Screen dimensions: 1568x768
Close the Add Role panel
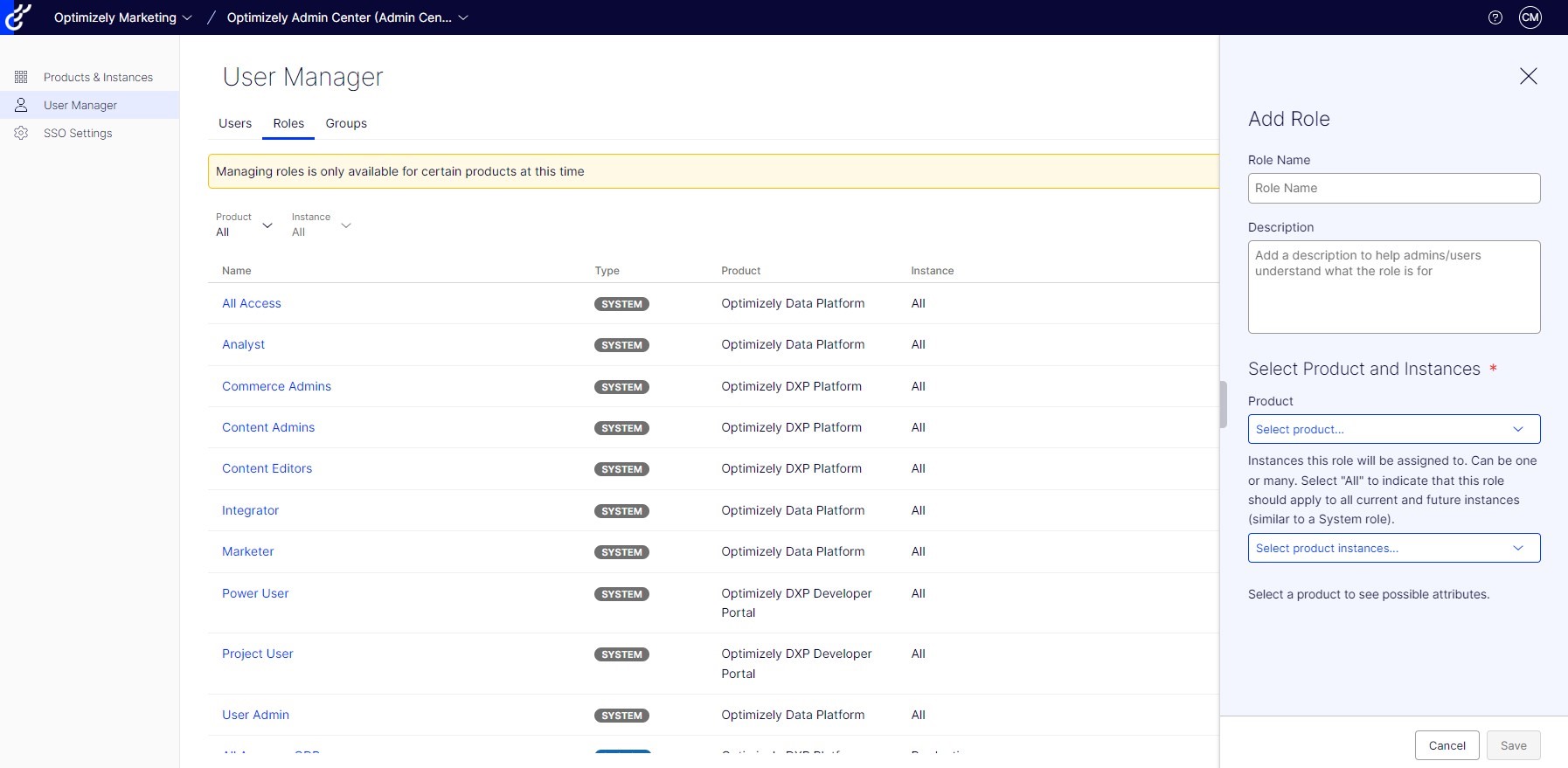(x=1529, y=76)
